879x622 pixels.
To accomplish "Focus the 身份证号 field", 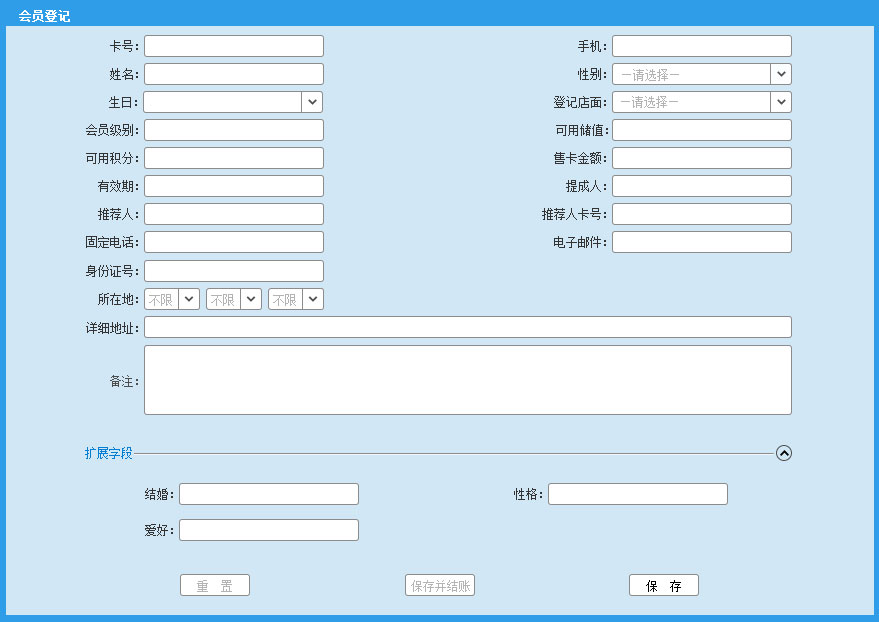I will click(x=234, y=271).
